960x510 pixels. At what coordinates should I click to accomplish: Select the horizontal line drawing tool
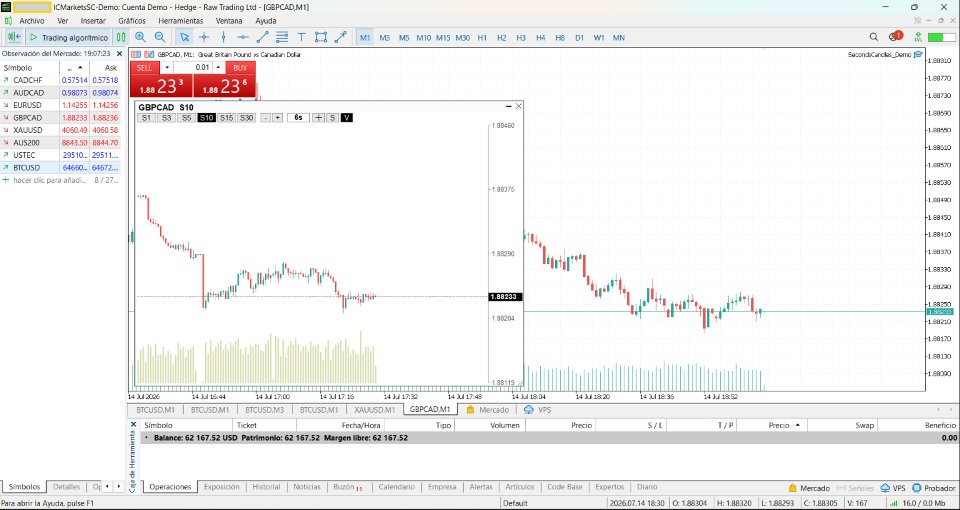coord(242,37)
